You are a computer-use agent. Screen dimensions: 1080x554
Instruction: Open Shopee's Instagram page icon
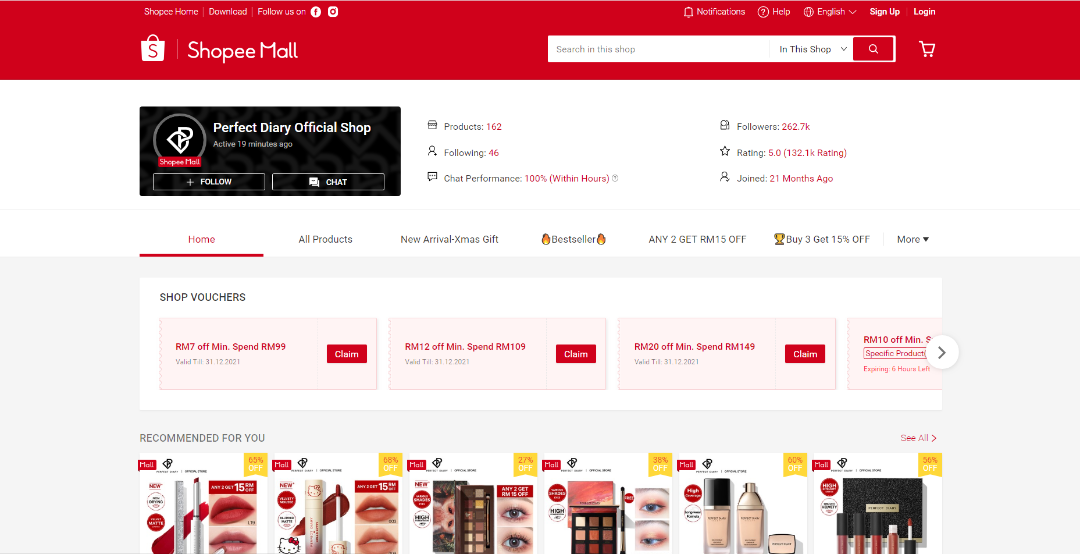(333, 12)
